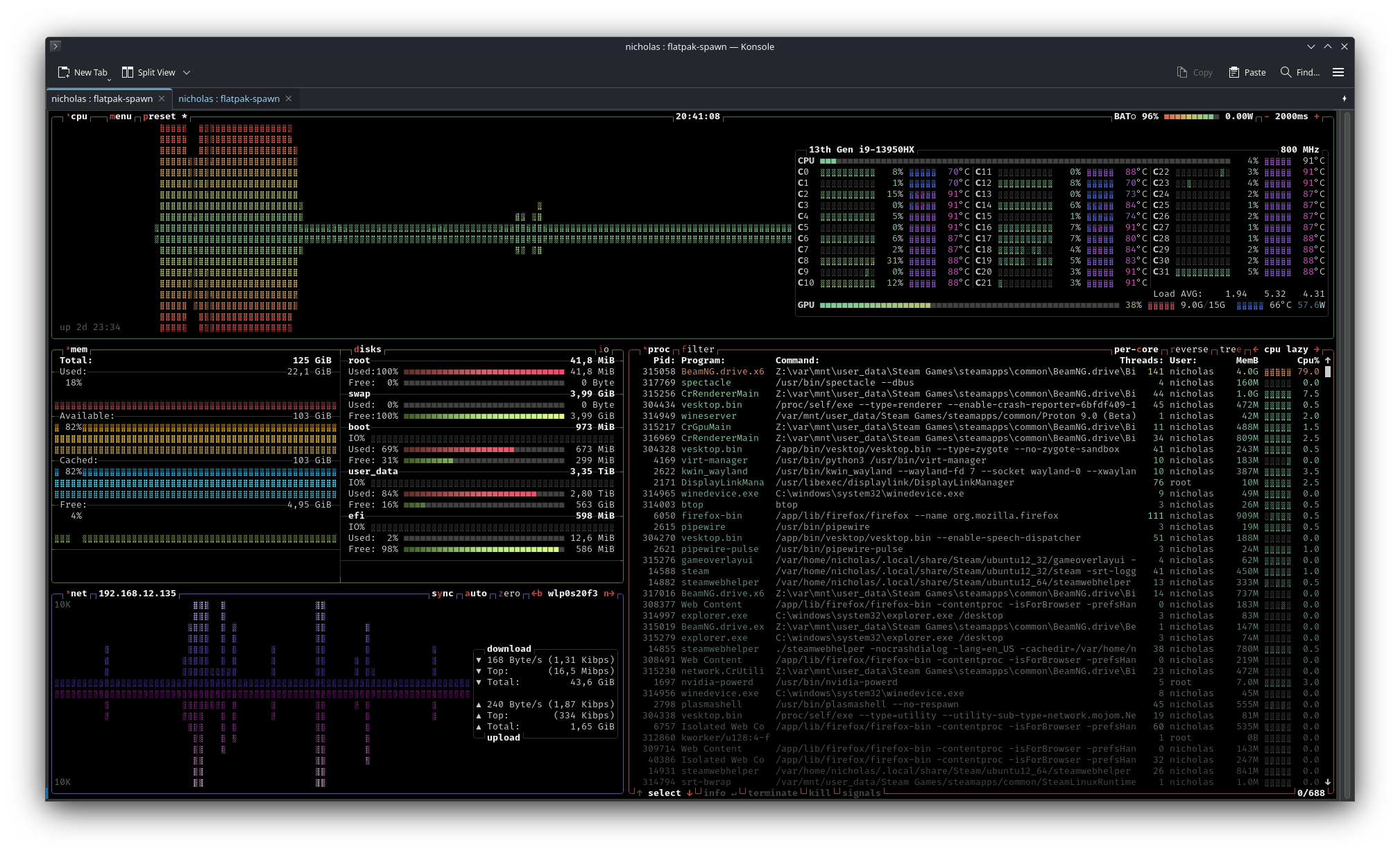Open the Find search bar
Screen dimensions: 1400x855
pyautogui.click(x=1300, y=72)
